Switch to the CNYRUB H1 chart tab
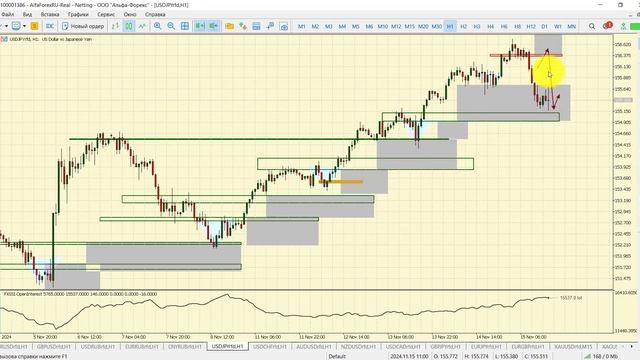640x360 pixels. [185, 347]
